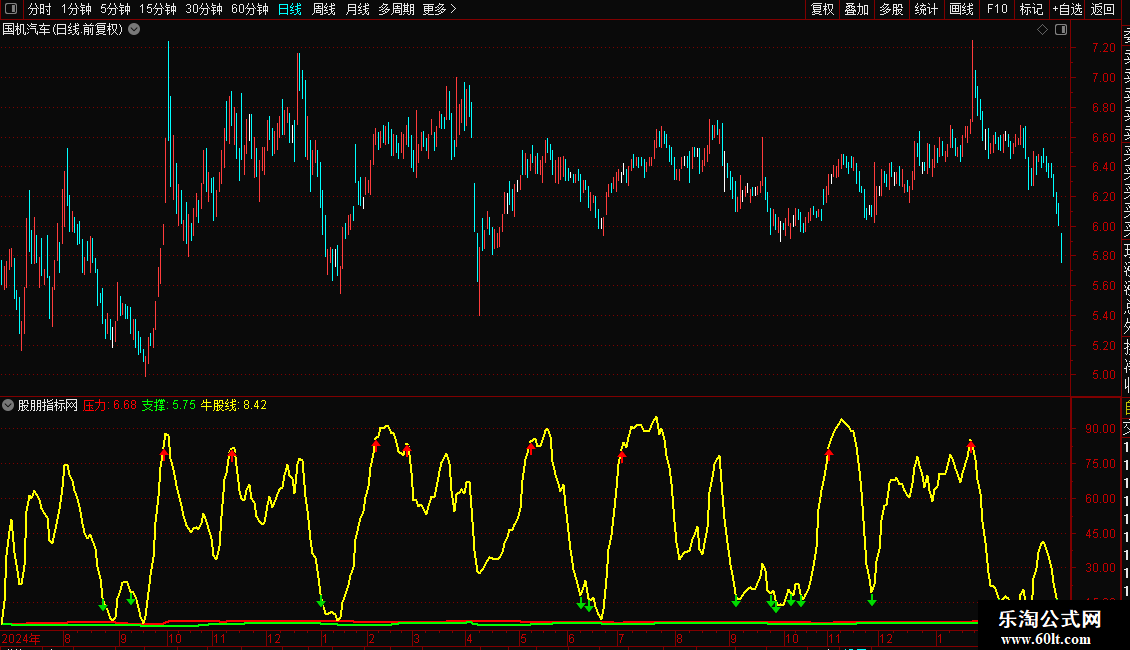This screenshot has width=1130, height=650.
Task: Click the 统计 statistics button
Action: pos(926,9)
